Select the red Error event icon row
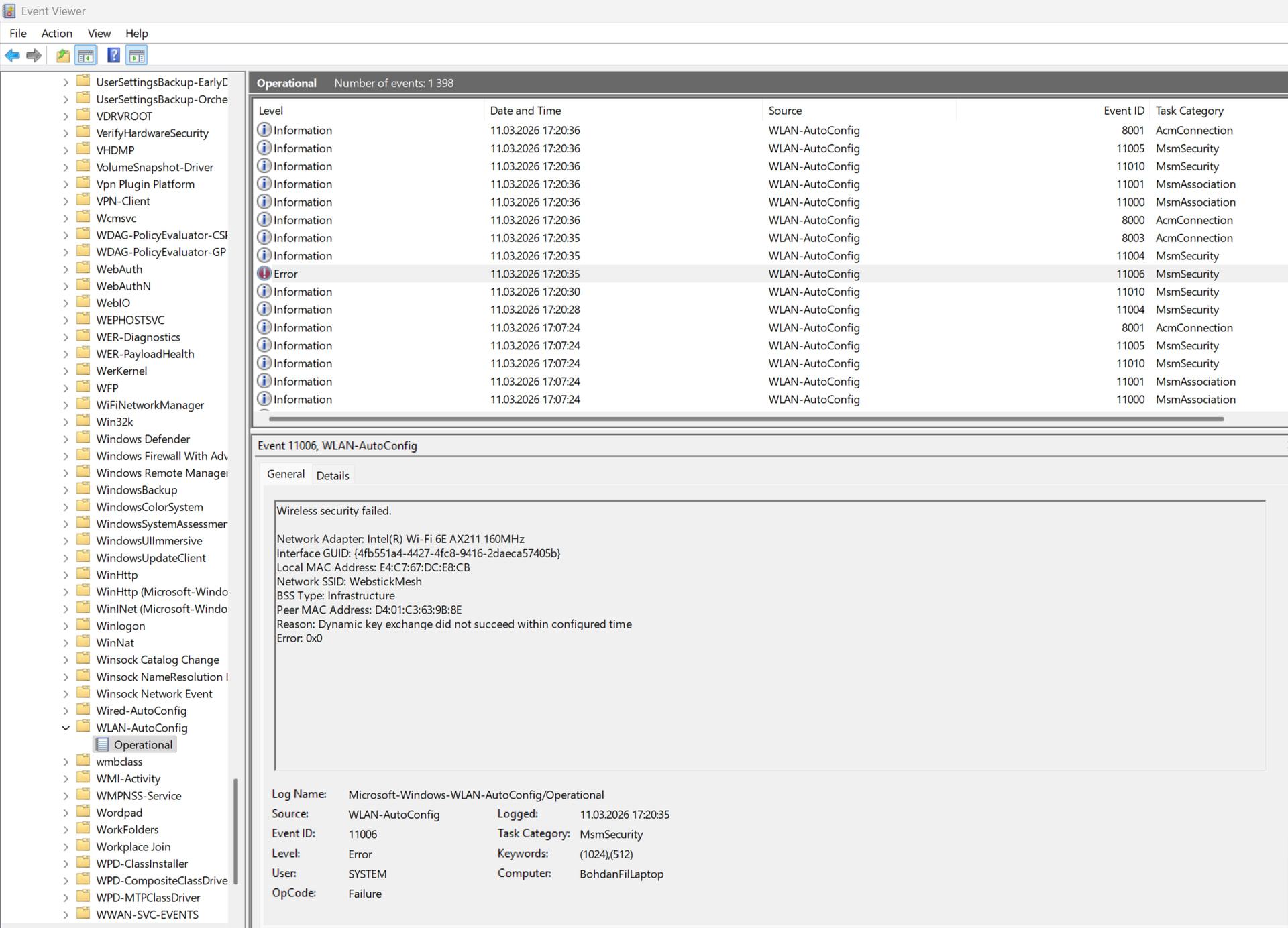This screenshot has height=928, width=1288. (264, 274)
